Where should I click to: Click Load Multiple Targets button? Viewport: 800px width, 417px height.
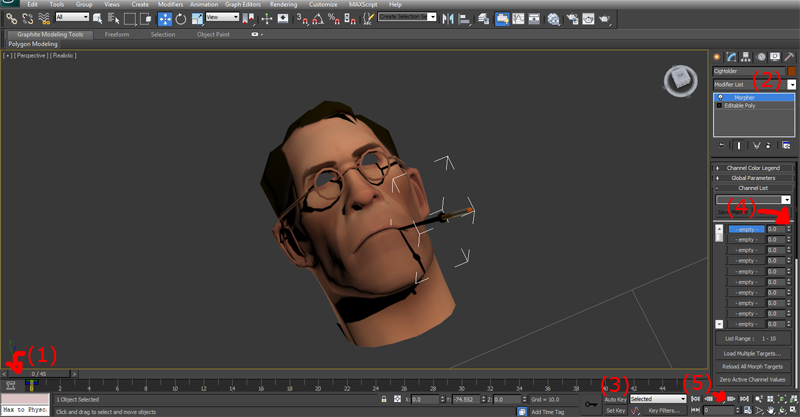click(752, 353)
